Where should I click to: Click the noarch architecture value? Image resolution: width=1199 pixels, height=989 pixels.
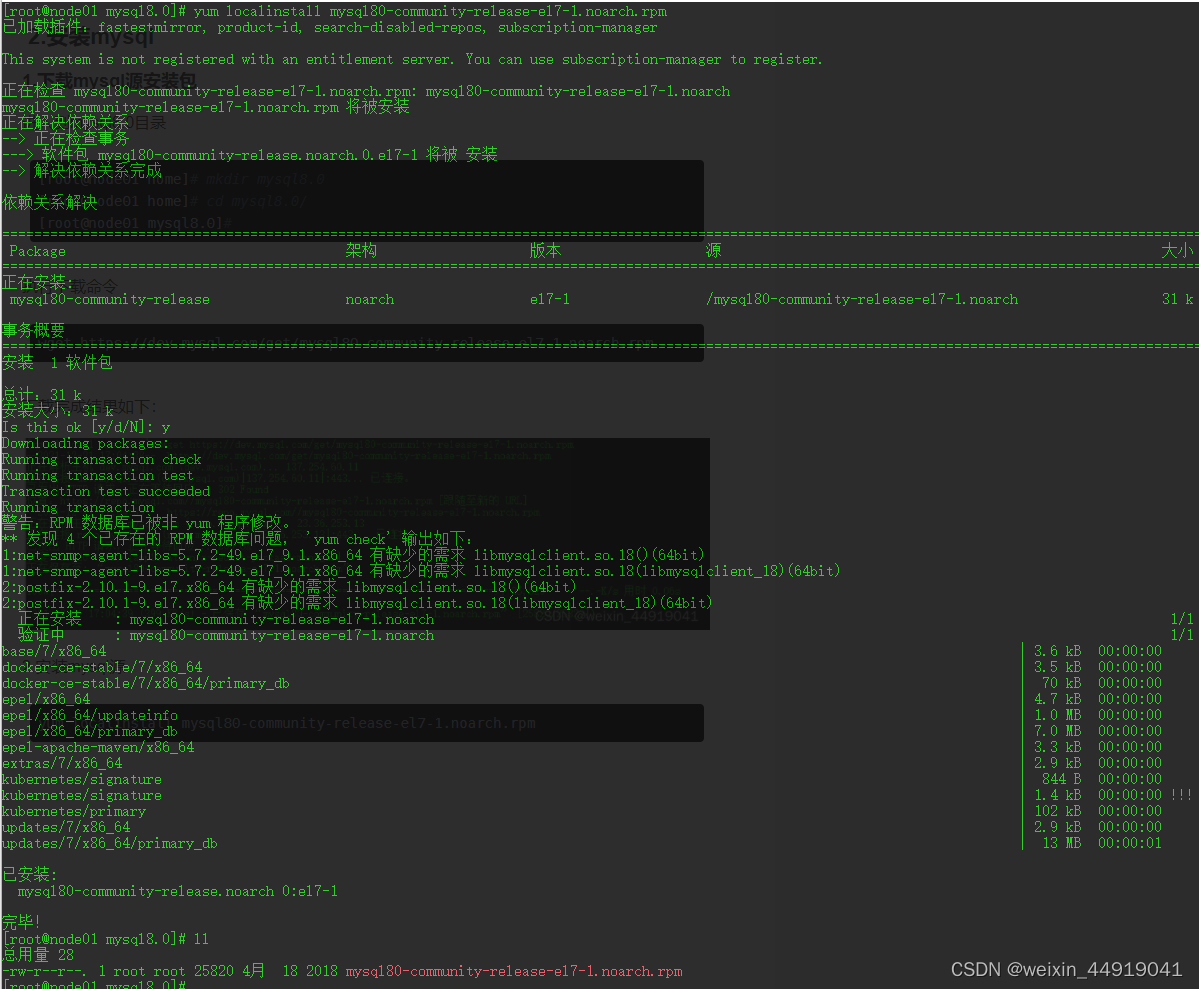coord(369,298)
